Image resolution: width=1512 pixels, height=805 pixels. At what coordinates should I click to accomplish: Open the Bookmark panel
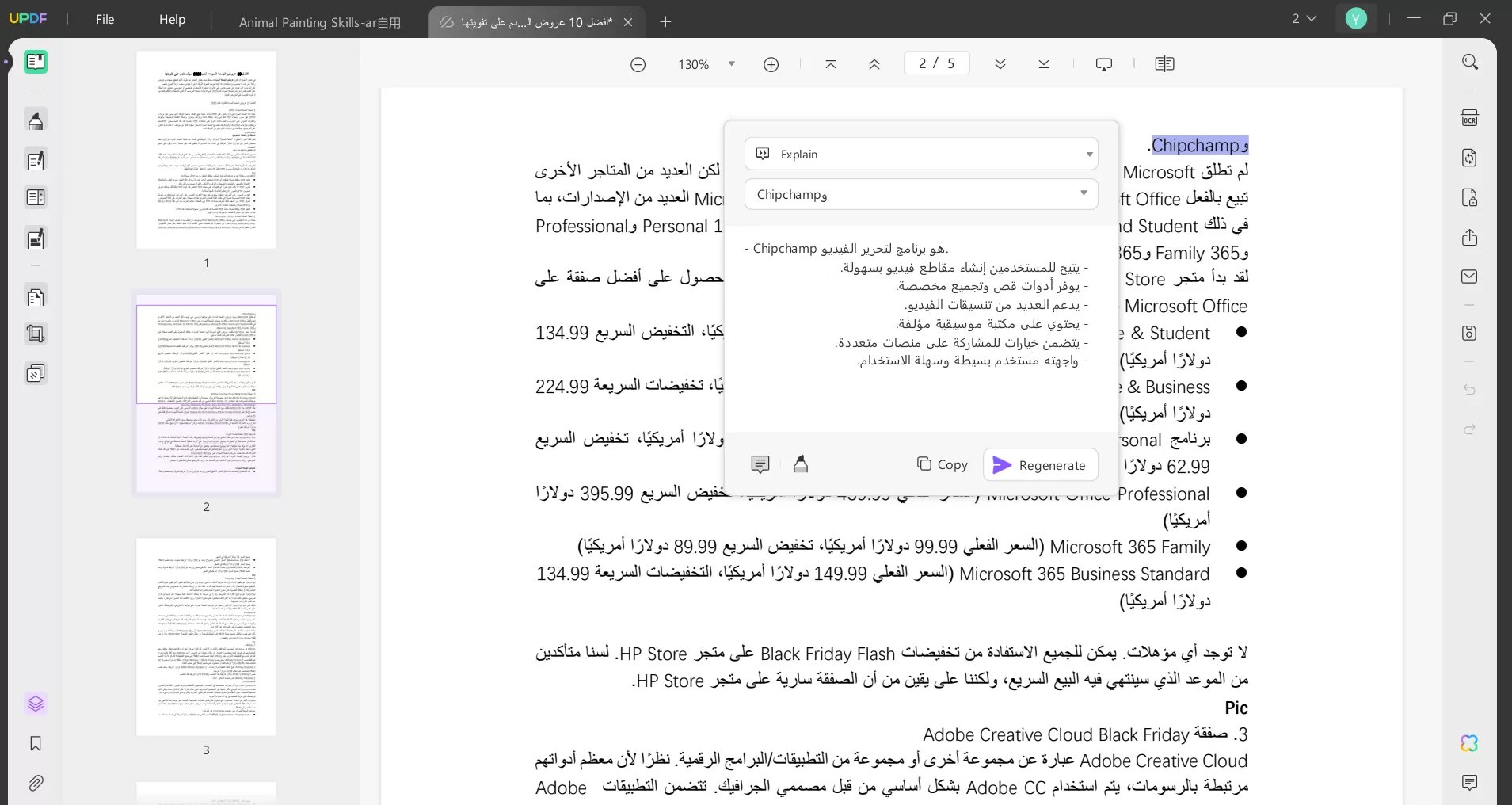35,744
